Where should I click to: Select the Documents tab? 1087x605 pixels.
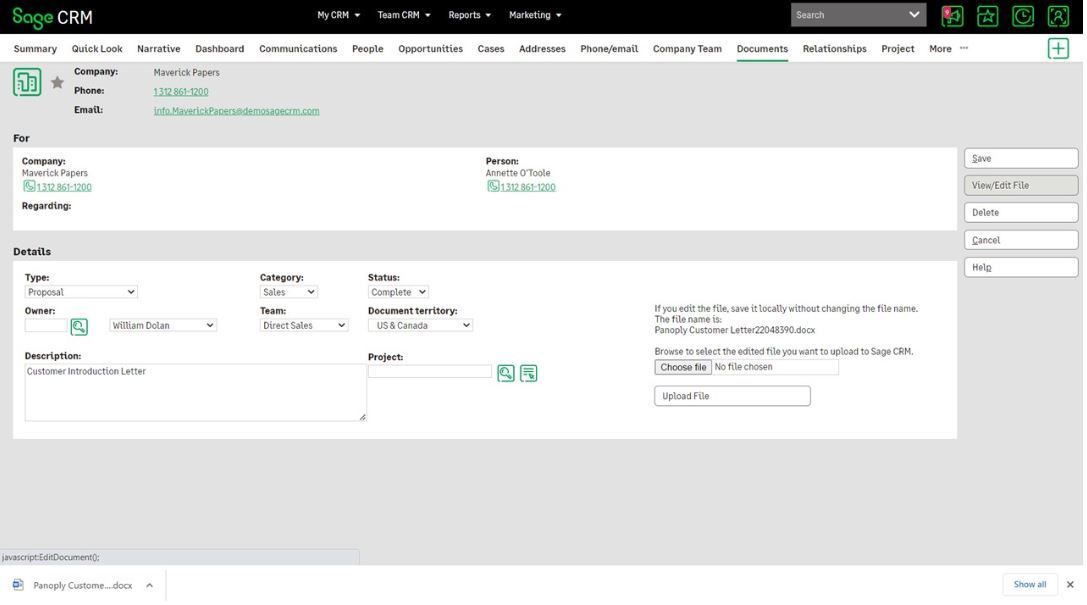[x=762, y=49]
